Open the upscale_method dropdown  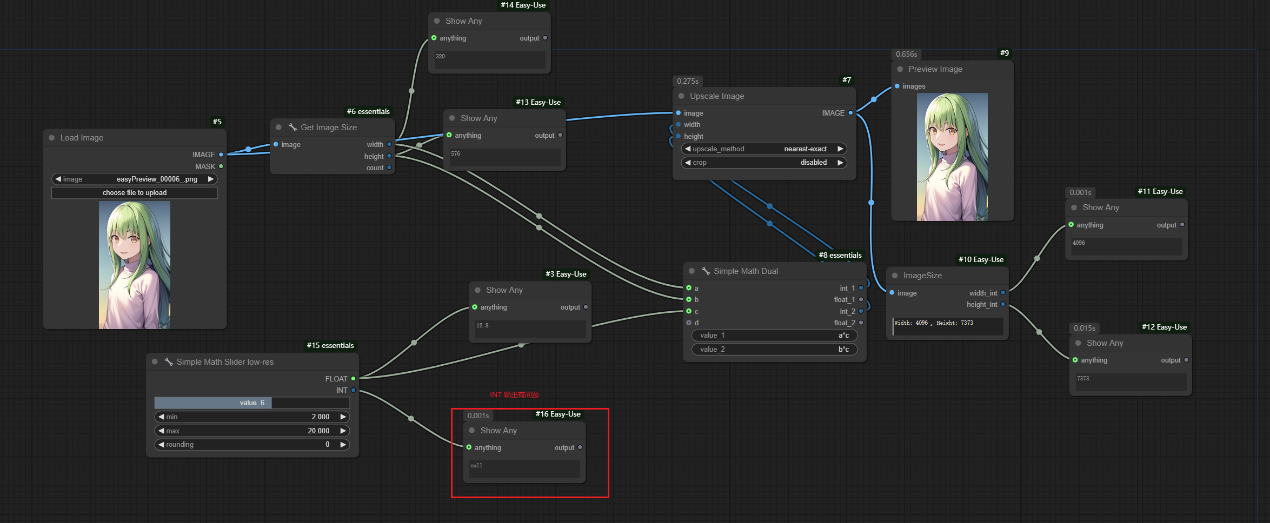point(765,148)
